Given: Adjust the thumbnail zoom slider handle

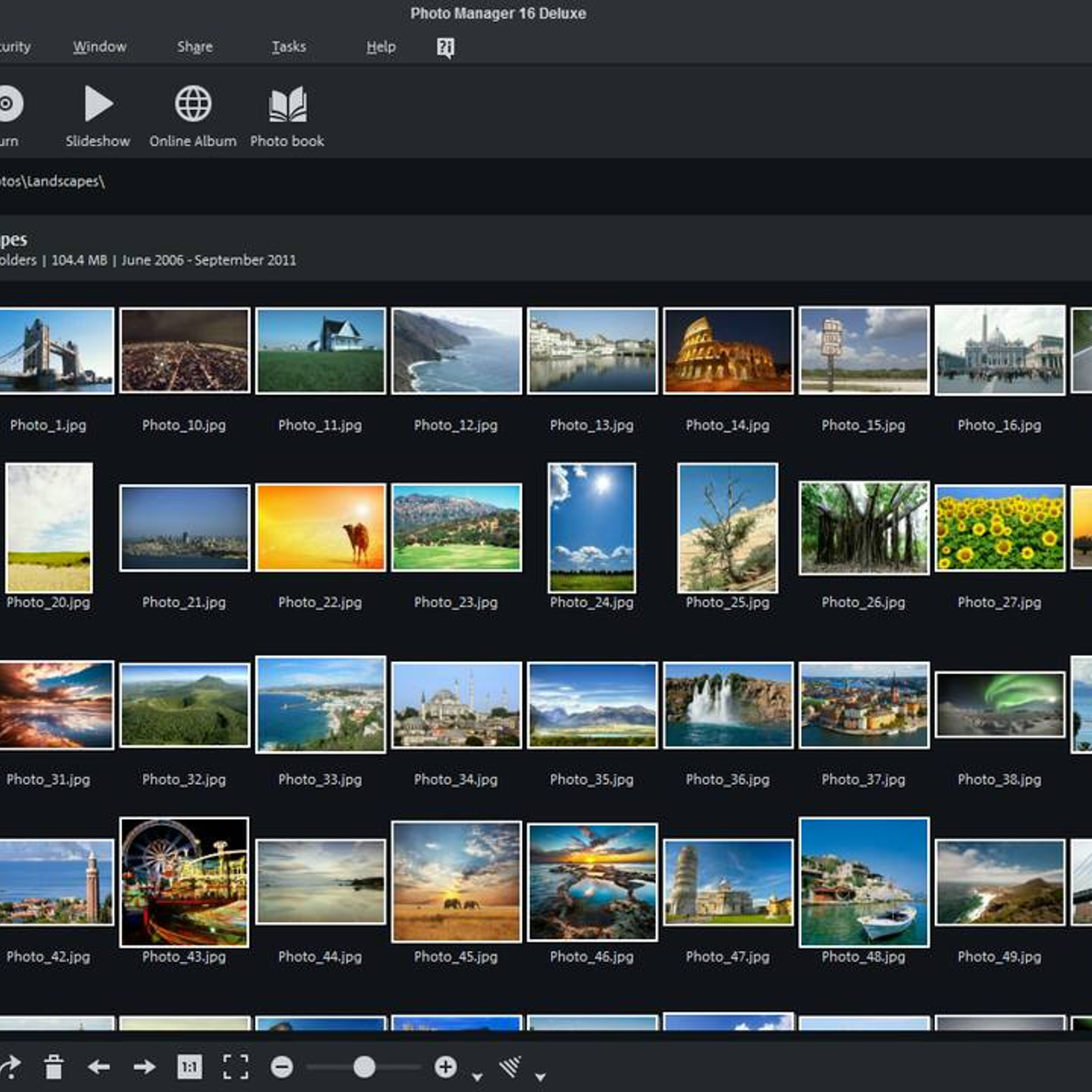Looking at the screenshot, I should coord(364,1067).
